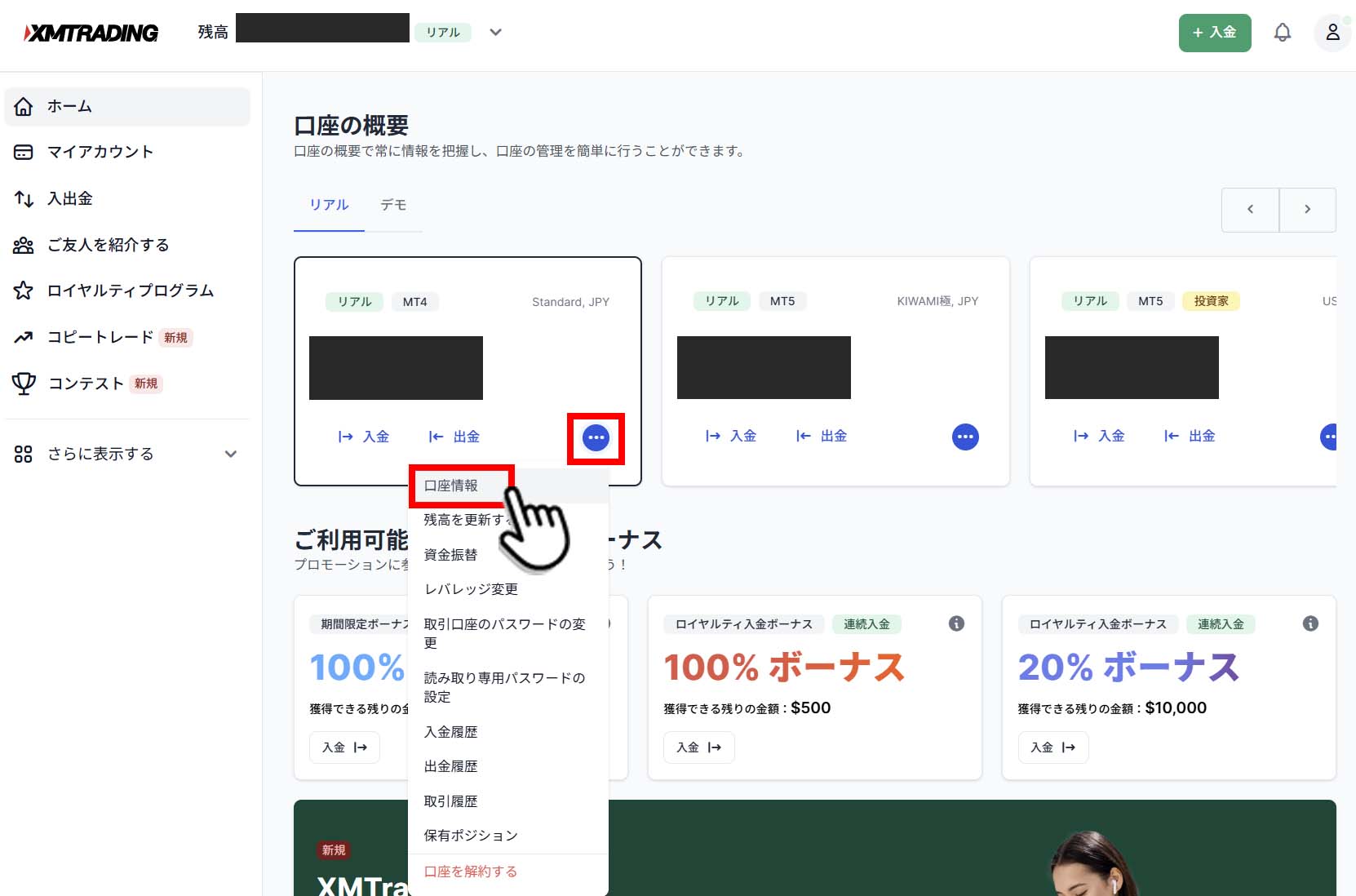This screenshot has height=896, width=1356.
Task: Open info icon on 100% ボーナス loyalty card
Action: [x=956, y=623]
